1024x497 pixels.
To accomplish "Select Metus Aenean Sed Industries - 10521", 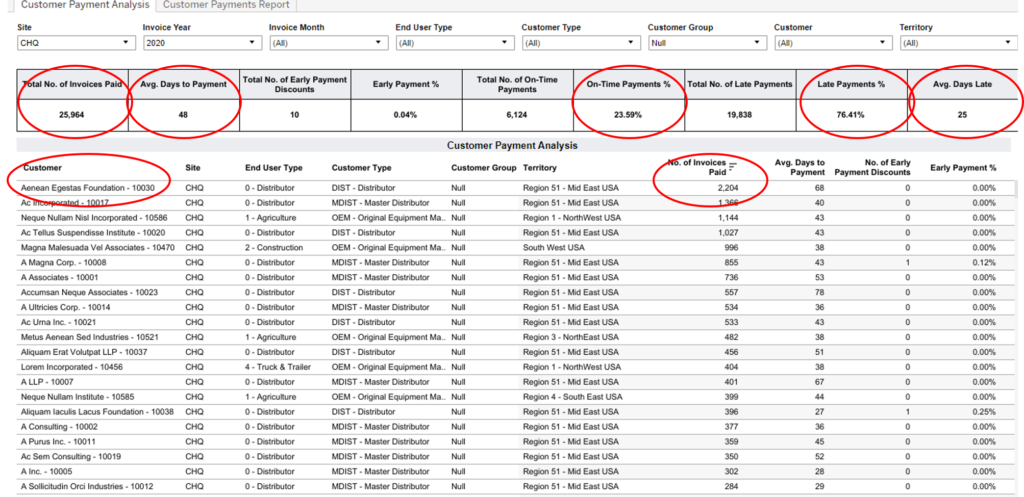I will click(x=89, y=337).
